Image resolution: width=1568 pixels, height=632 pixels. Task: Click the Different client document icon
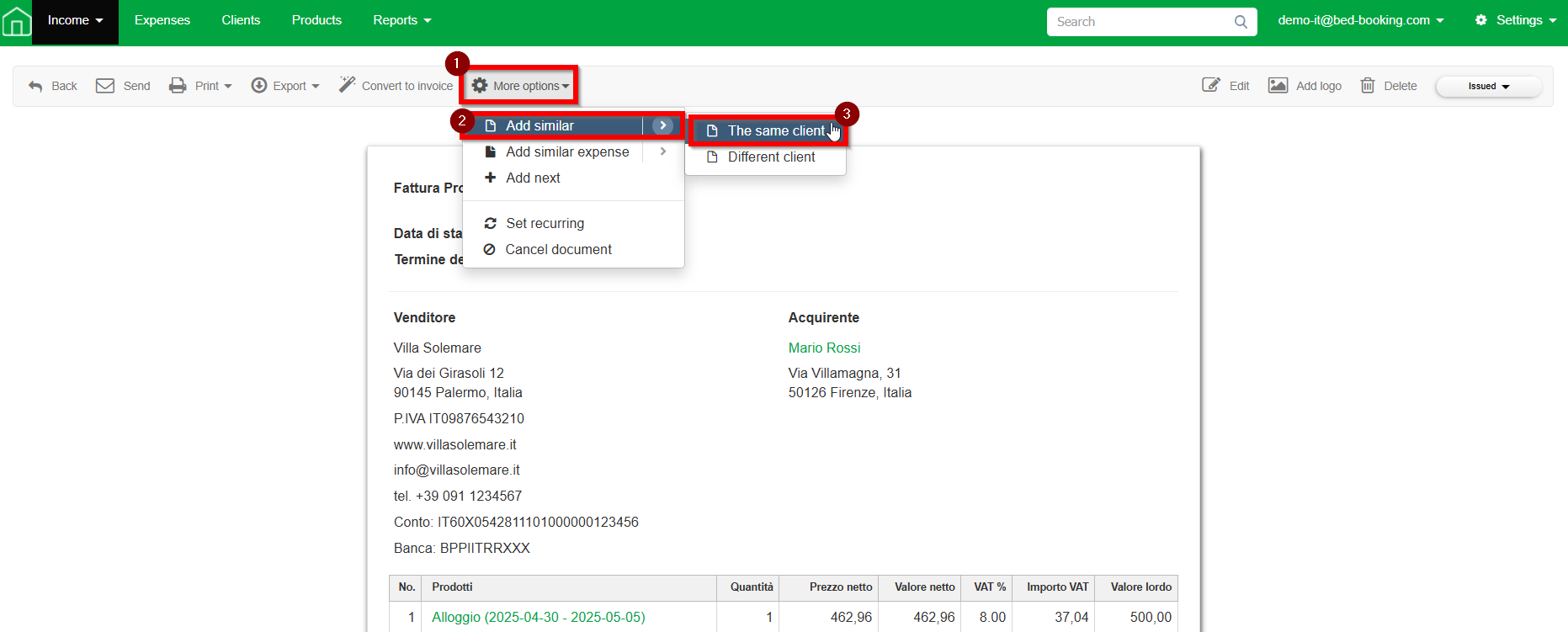[x=712, y=157]
